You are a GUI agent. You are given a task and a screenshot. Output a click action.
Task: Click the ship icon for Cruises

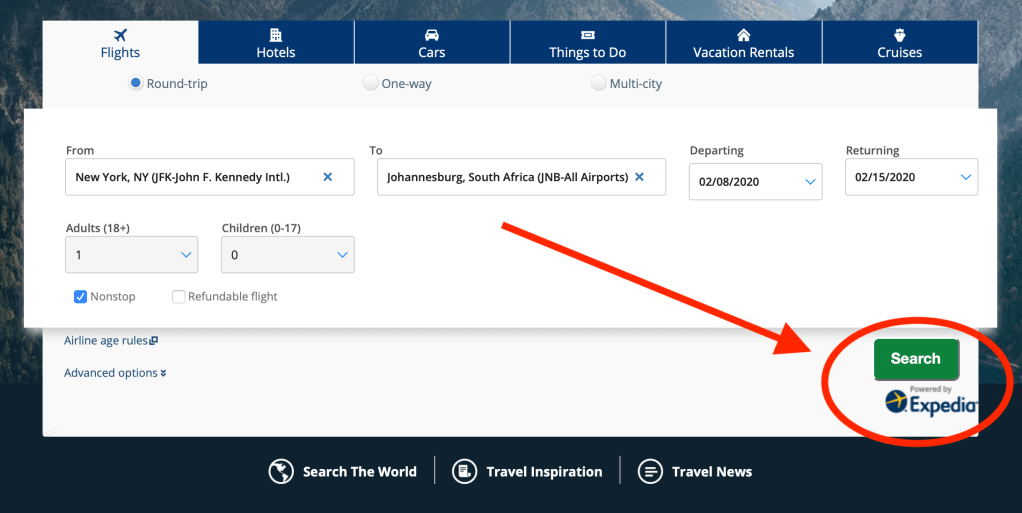coord(899,35)
